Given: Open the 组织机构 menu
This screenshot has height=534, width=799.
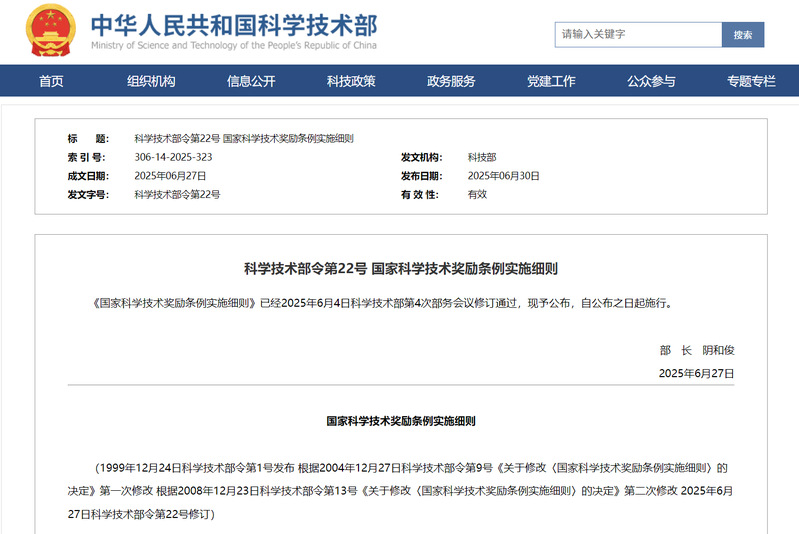Looking at the screenshot, I should point(151,81).
